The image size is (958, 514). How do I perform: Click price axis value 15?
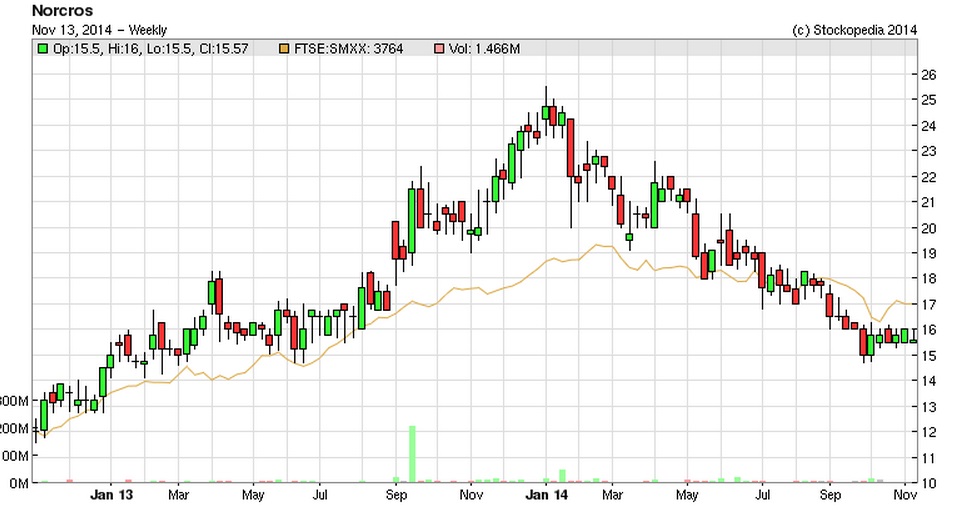pyautogui.click(x=929, y=356)
